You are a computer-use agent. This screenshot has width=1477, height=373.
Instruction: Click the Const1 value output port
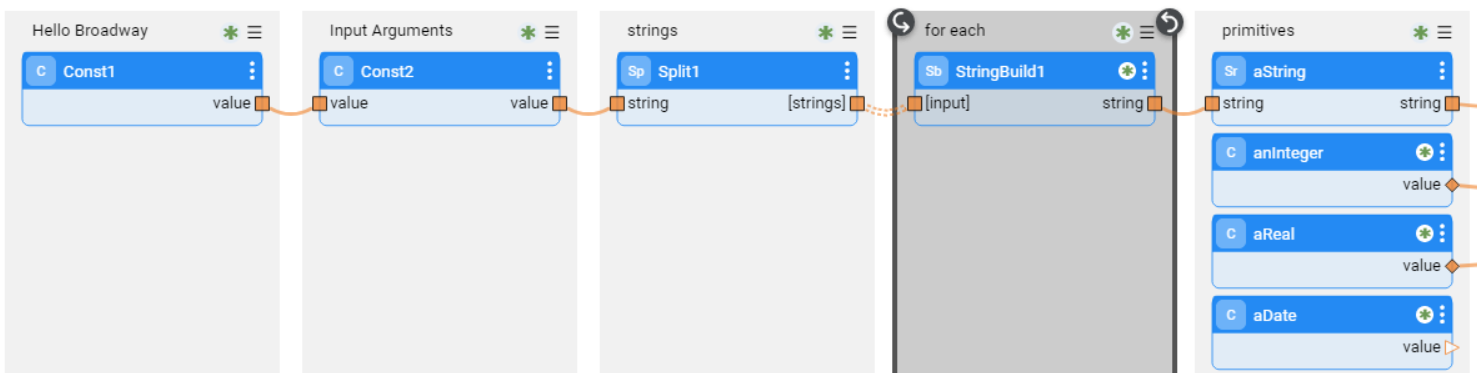(262, 103)
